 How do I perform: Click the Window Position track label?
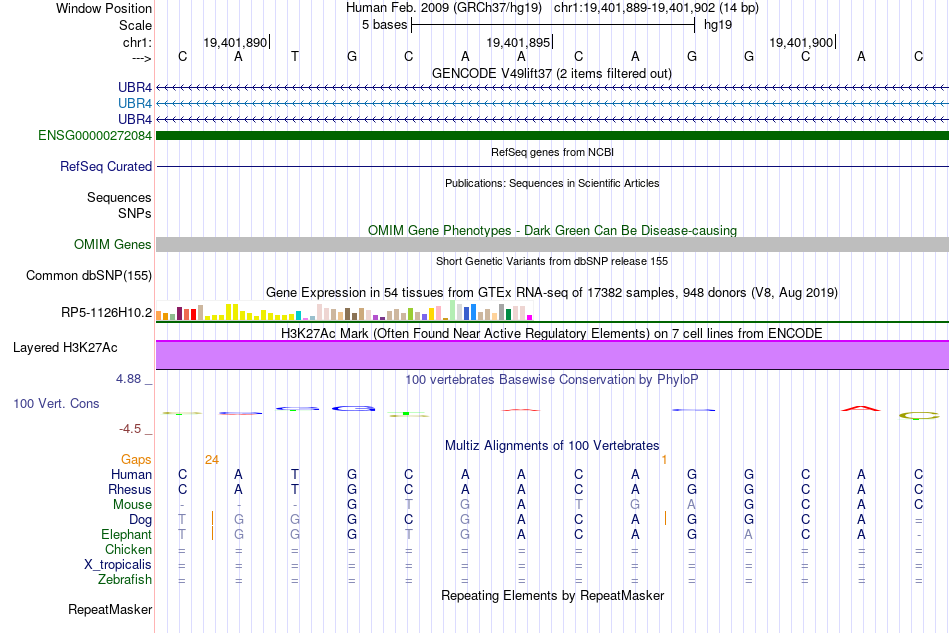coord(104,8)
